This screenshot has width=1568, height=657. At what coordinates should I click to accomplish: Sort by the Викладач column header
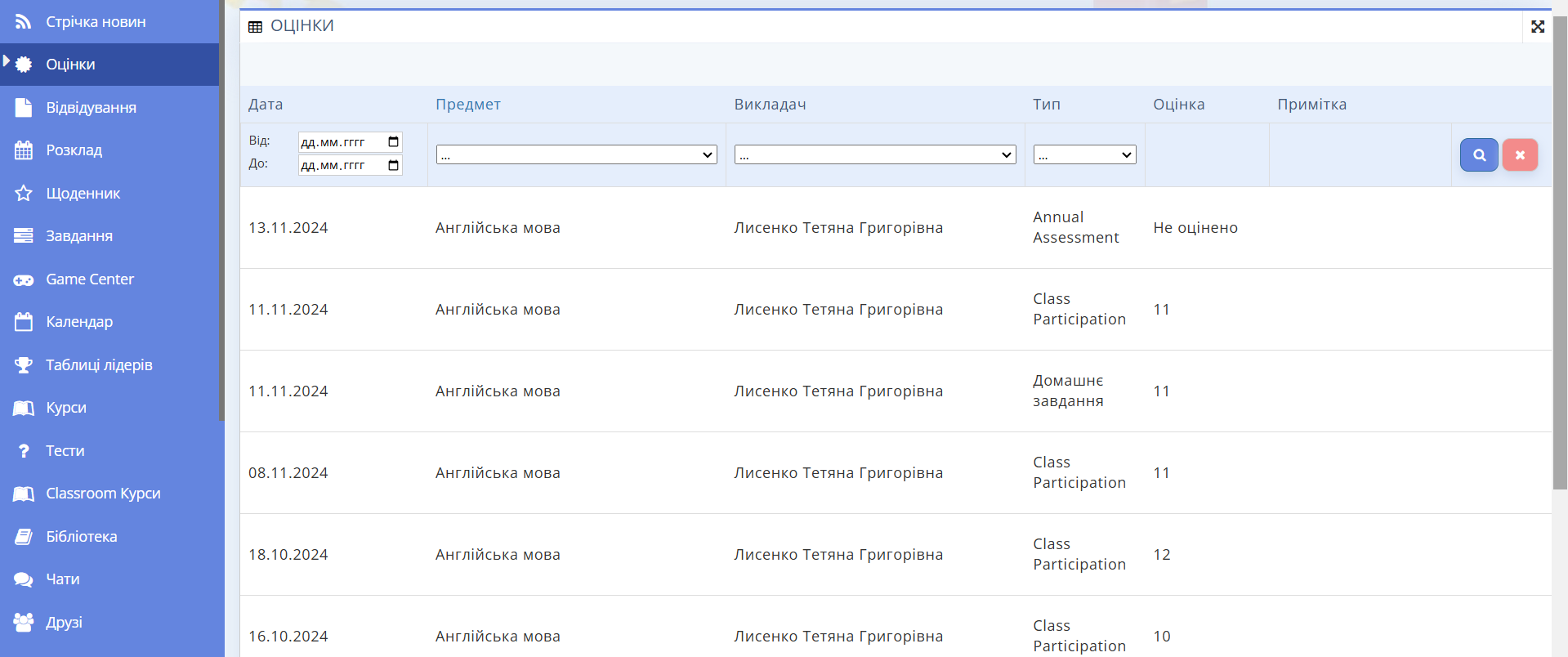(x=769, y=105)
